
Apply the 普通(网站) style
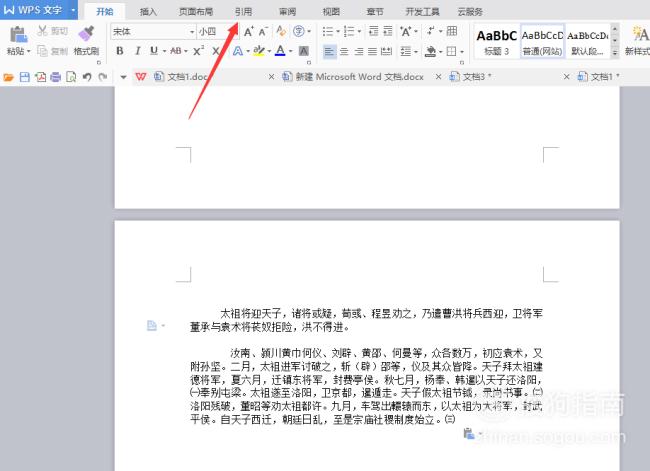point(542,41)
